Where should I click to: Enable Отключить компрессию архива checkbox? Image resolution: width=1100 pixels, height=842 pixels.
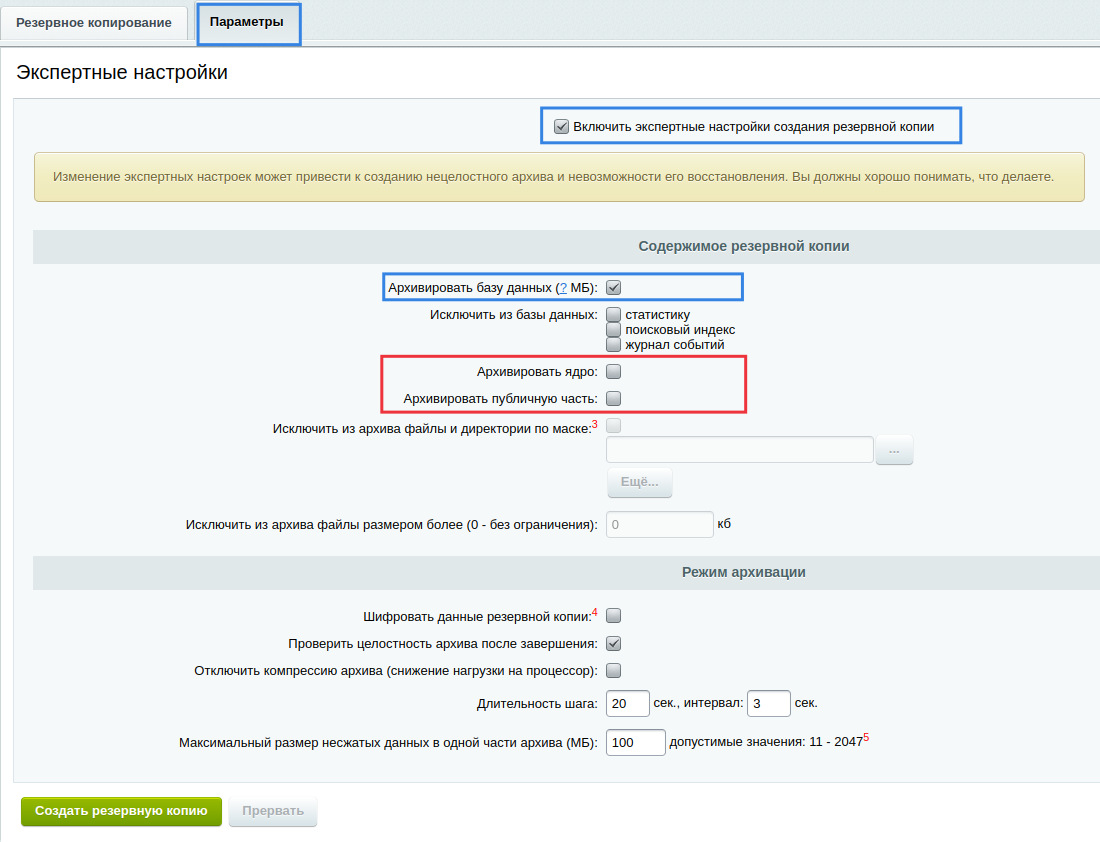click(x=614, y=671)
